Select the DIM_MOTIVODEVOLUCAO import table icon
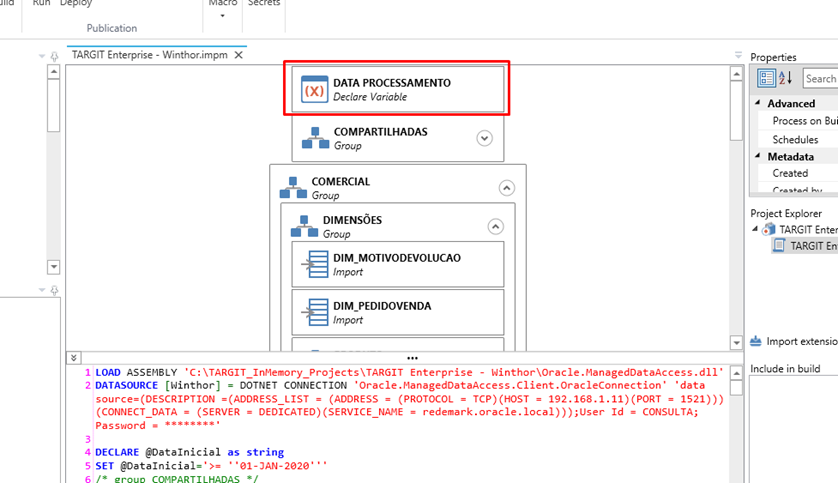The image size is (838, 483). 315,264
